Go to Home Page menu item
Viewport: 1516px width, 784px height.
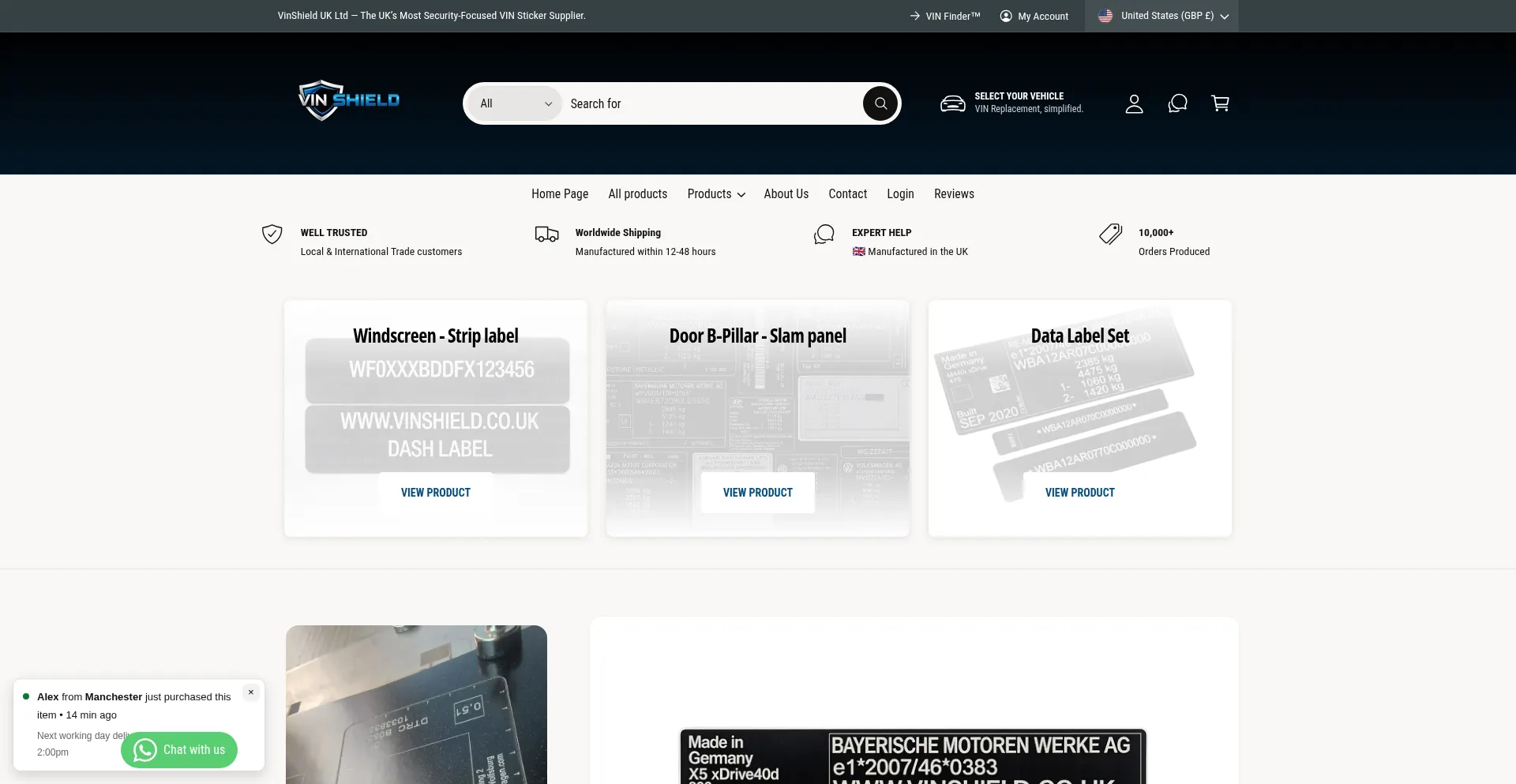(x=560, y=194)
